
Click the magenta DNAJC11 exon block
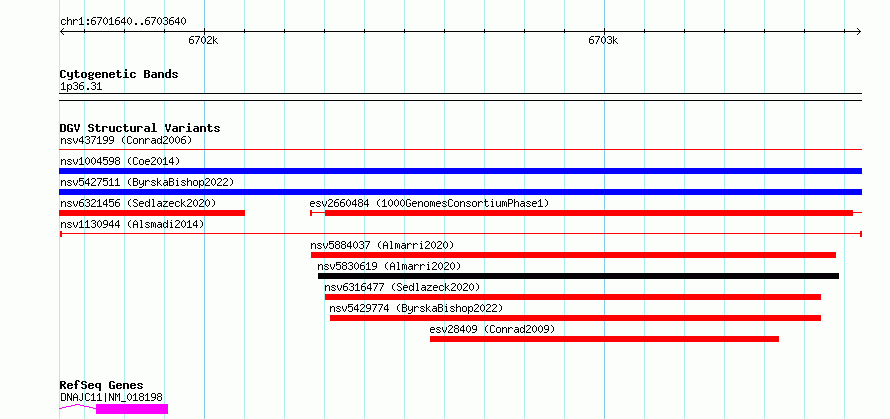(x=132, y=409)
